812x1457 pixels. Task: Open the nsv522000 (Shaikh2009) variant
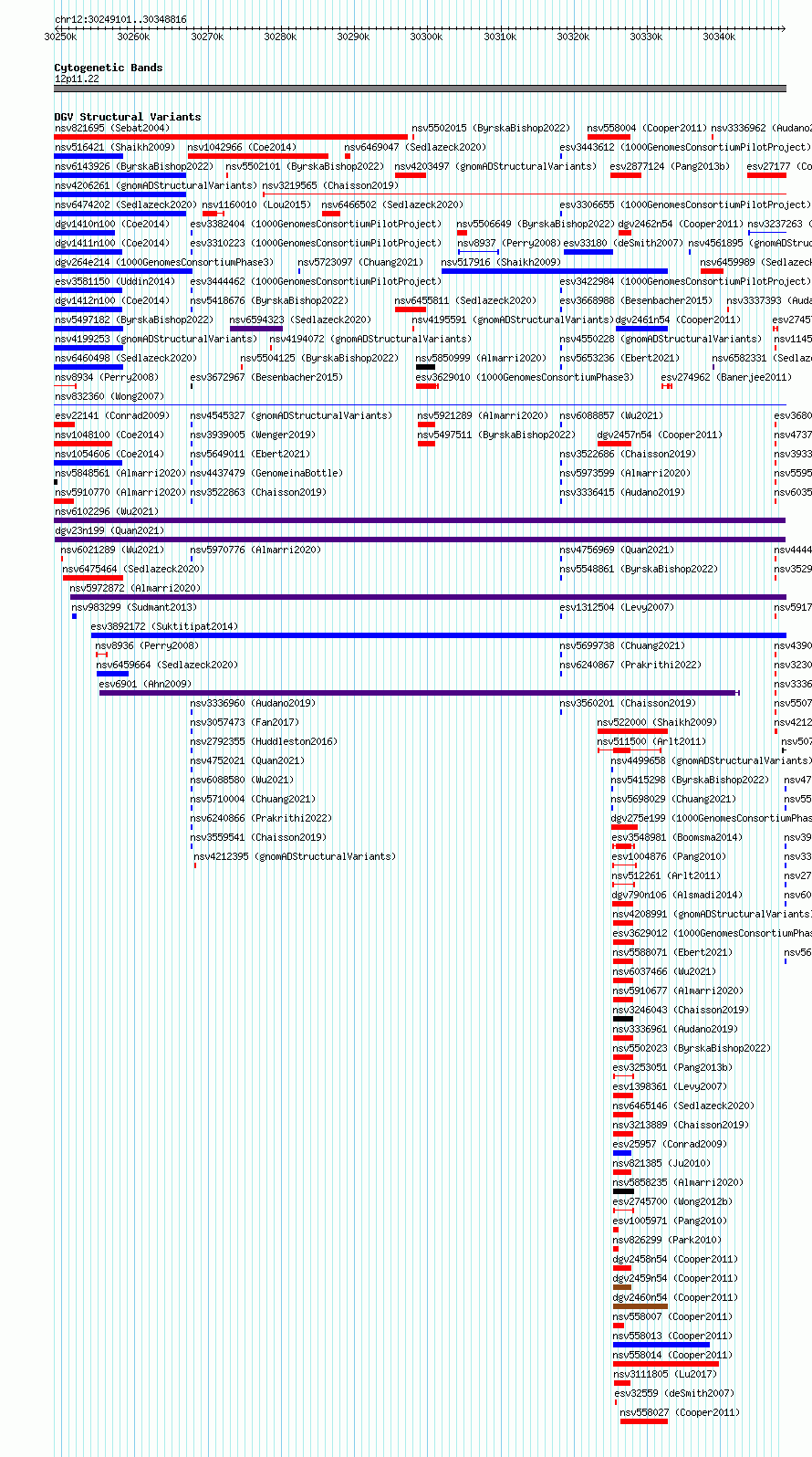point(657,722)
